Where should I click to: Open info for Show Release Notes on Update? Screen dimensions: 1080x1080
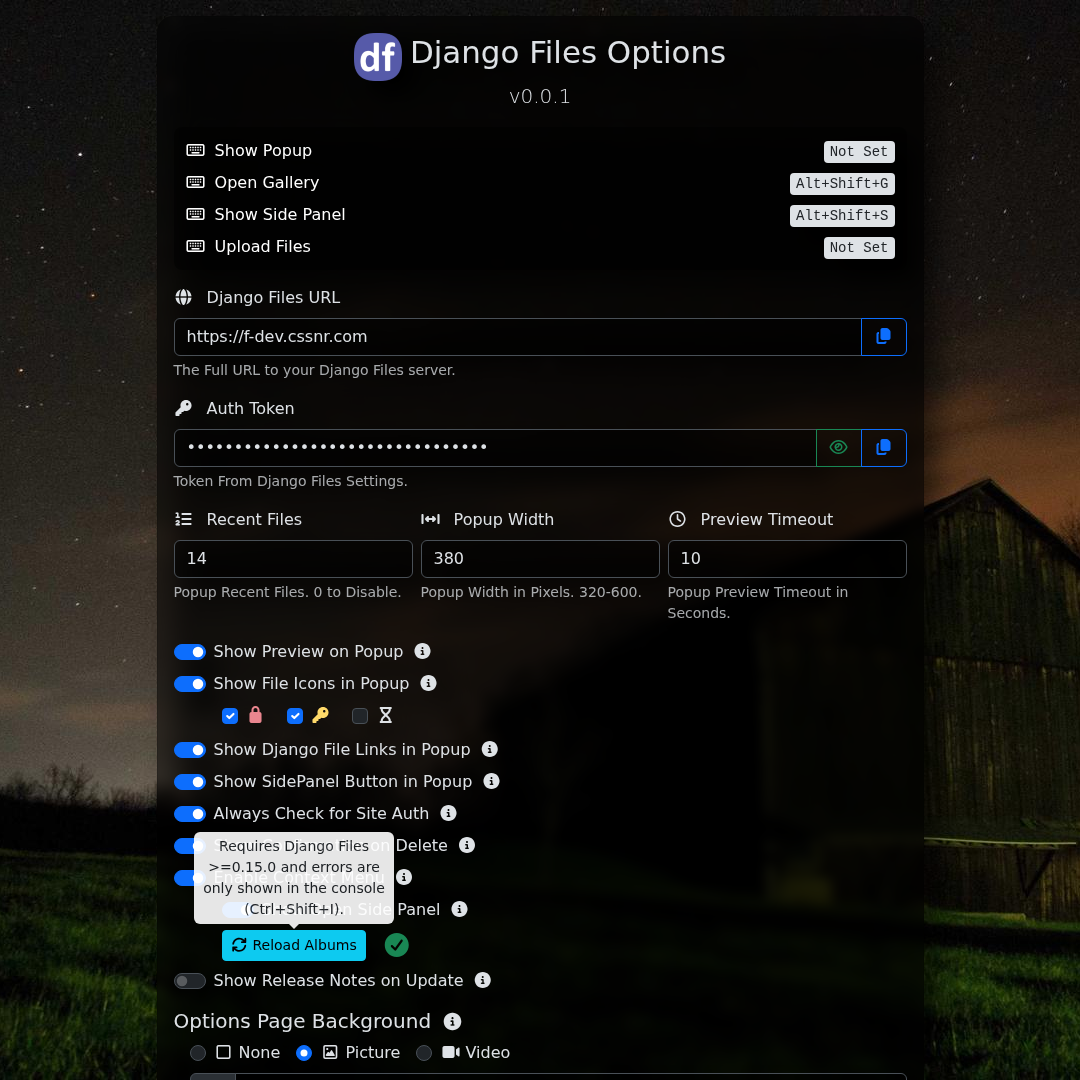pos(482,980)
